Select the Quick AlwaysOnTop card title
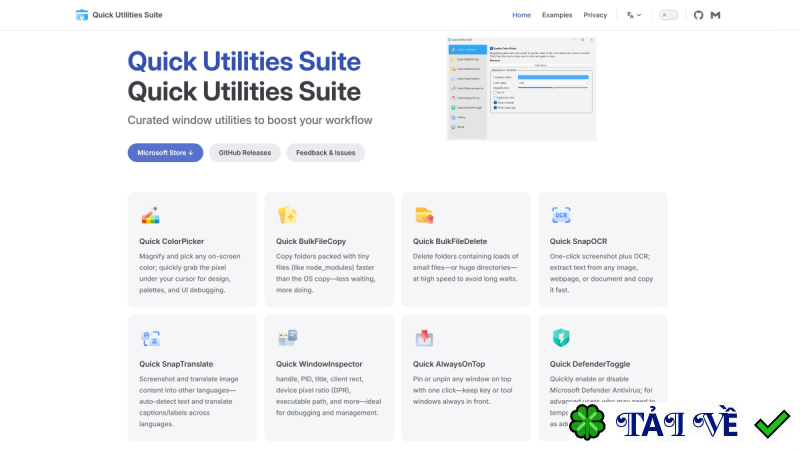Viewport: 800px width, 450px height. pyautogui.click(x=448, y=364)
